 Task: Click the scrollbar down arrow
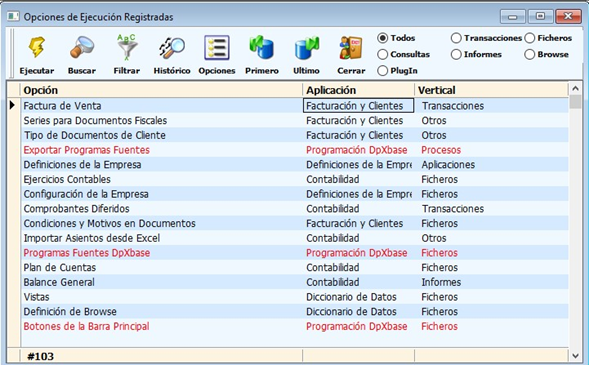tap(575, 356)
